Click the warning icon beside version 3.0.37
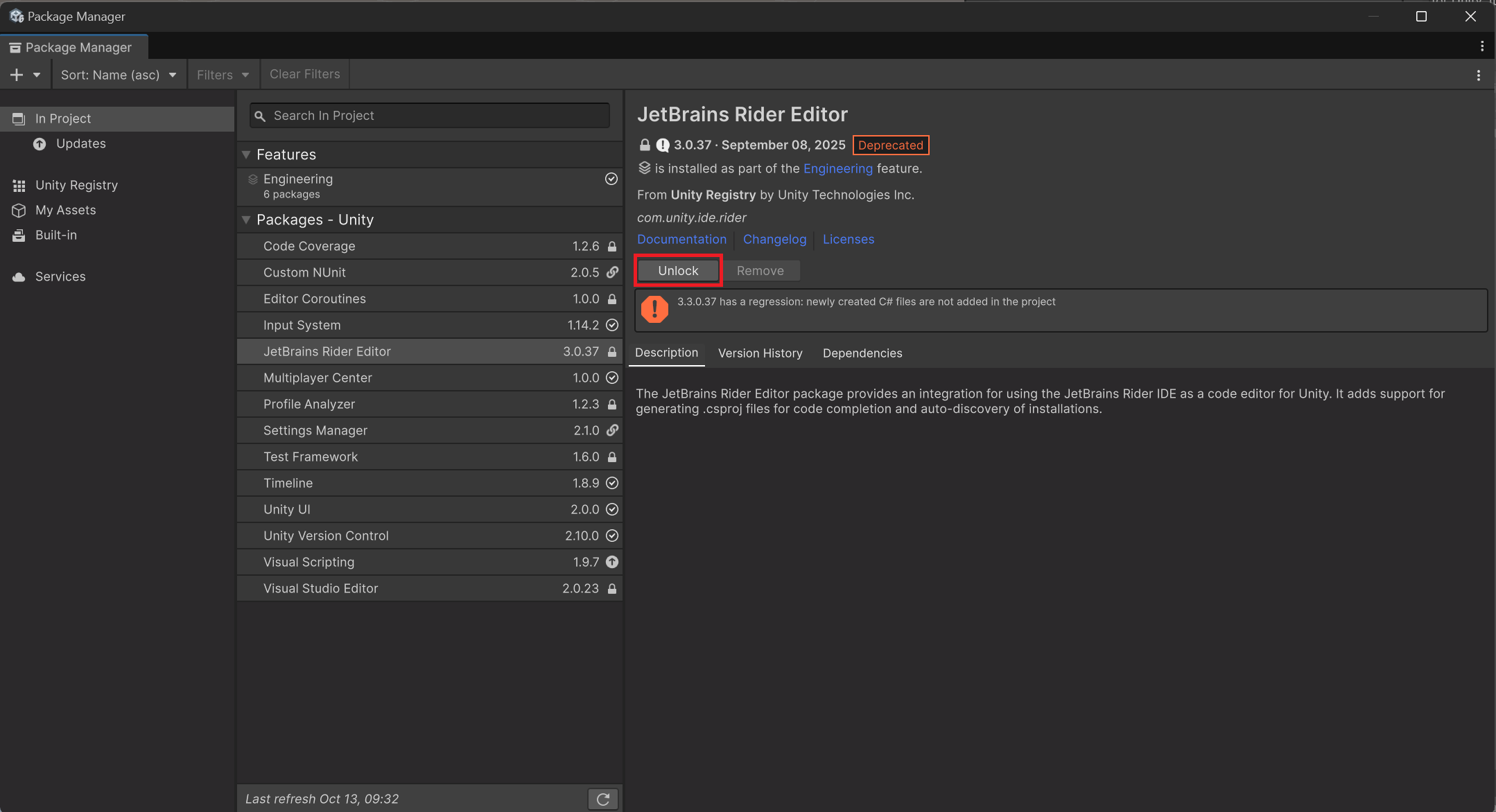The height and width of the screenshot is (812, 1496). [x=663, y=145]
